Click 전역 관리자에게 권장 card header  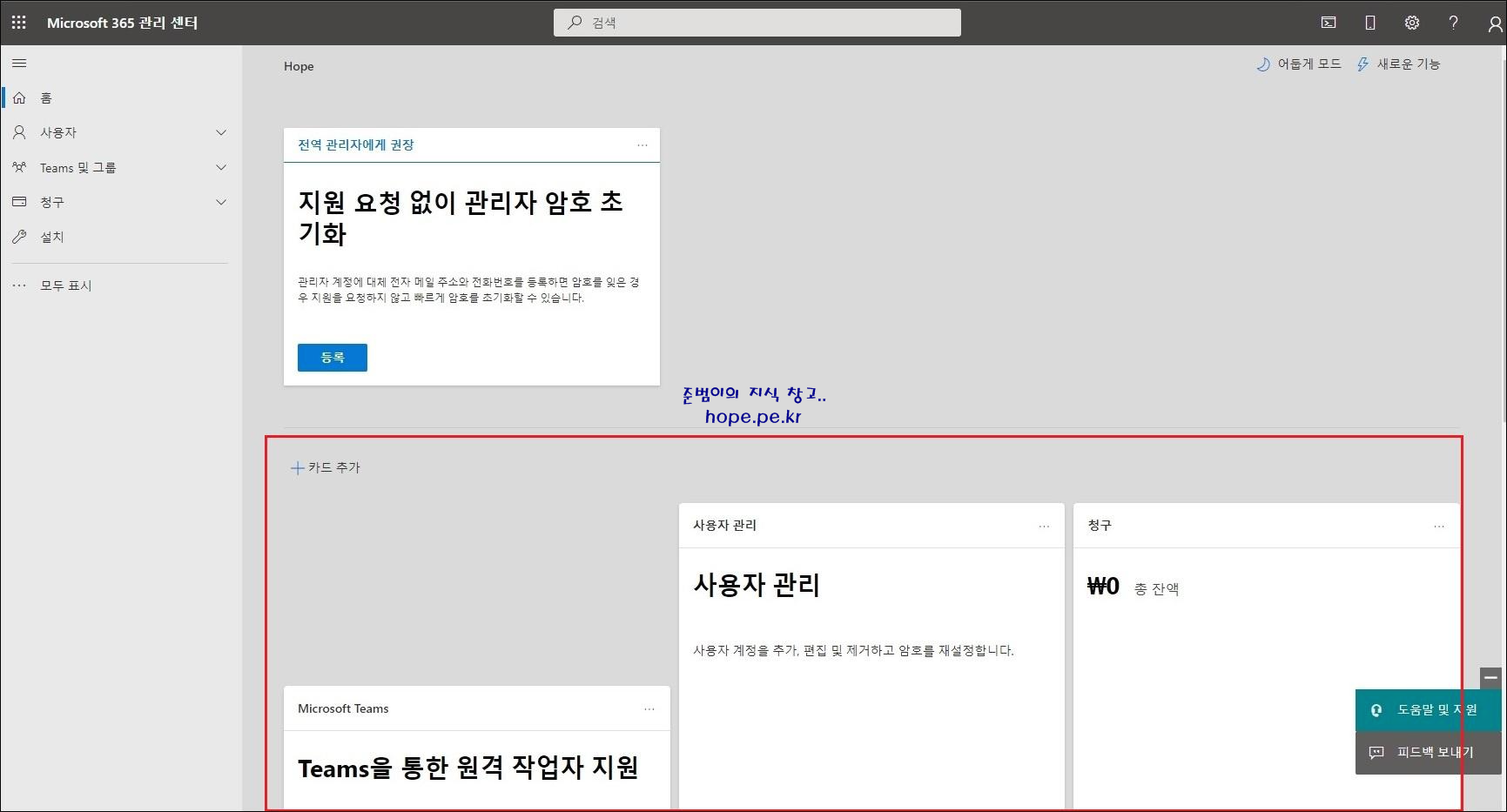356,145
